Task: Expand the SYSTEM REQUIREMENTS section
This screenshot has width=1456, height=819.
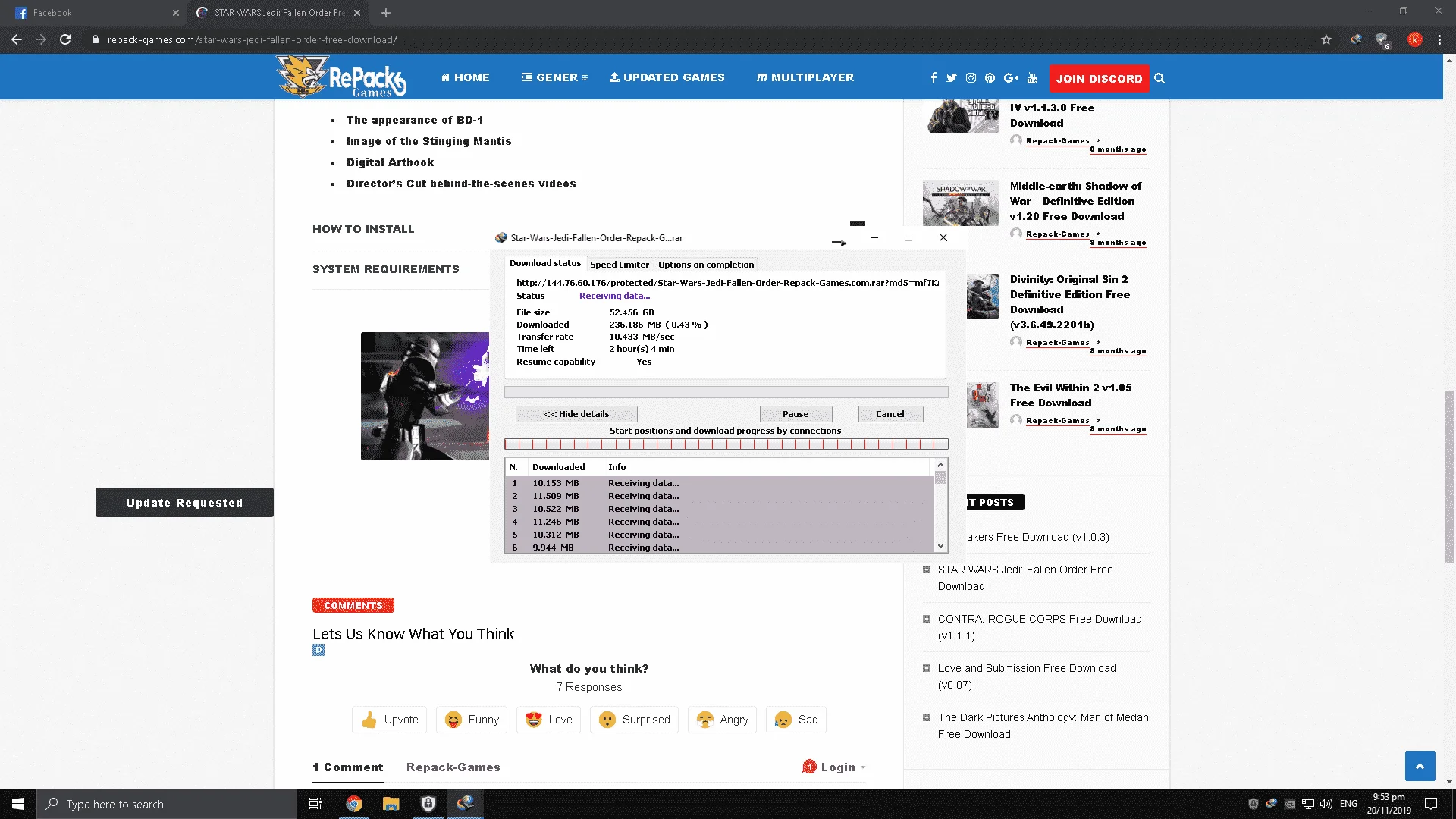Action: [x=386, y=269]
